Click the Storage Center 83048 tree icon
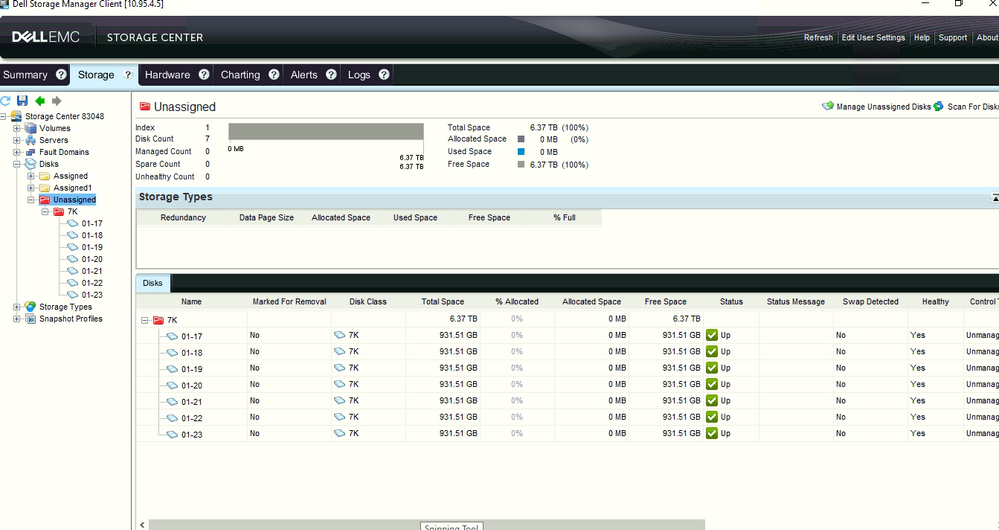The height and width of the screenshot is (530, 999). 17,116
